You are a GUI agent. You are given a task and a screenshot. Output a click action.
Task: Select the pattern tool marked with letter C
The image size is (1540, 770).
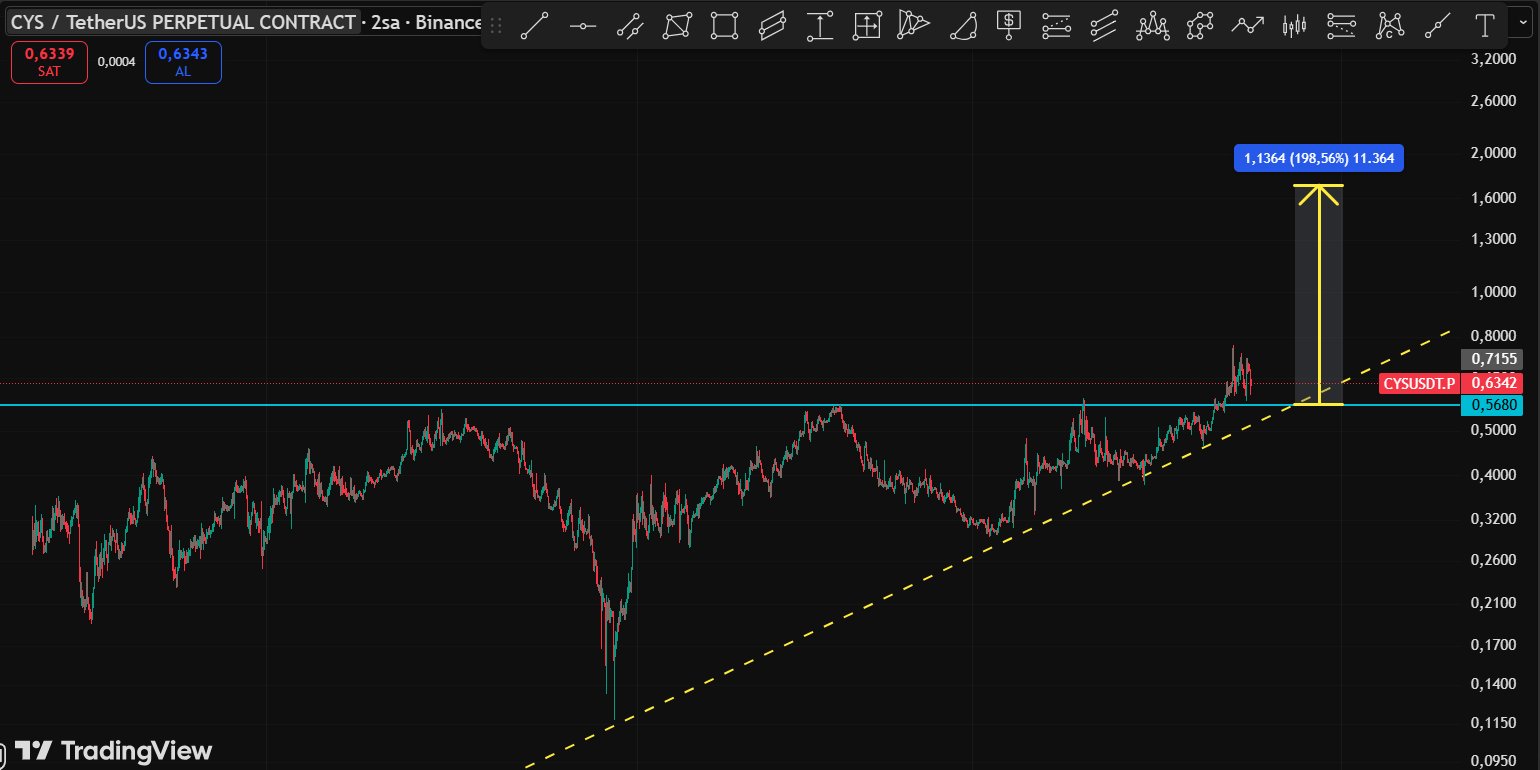tap(1390, 25)
